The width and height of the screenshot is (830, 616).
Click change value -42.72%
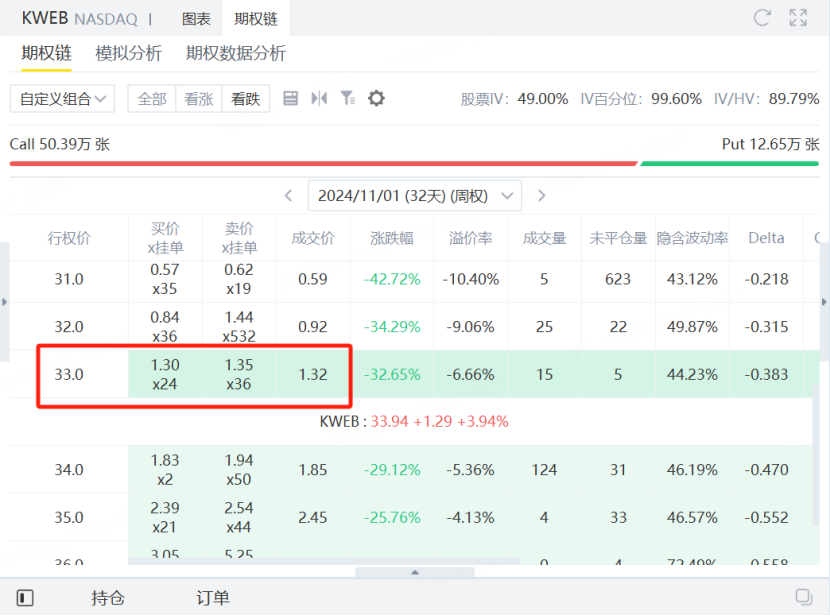(x=392, y=279)
